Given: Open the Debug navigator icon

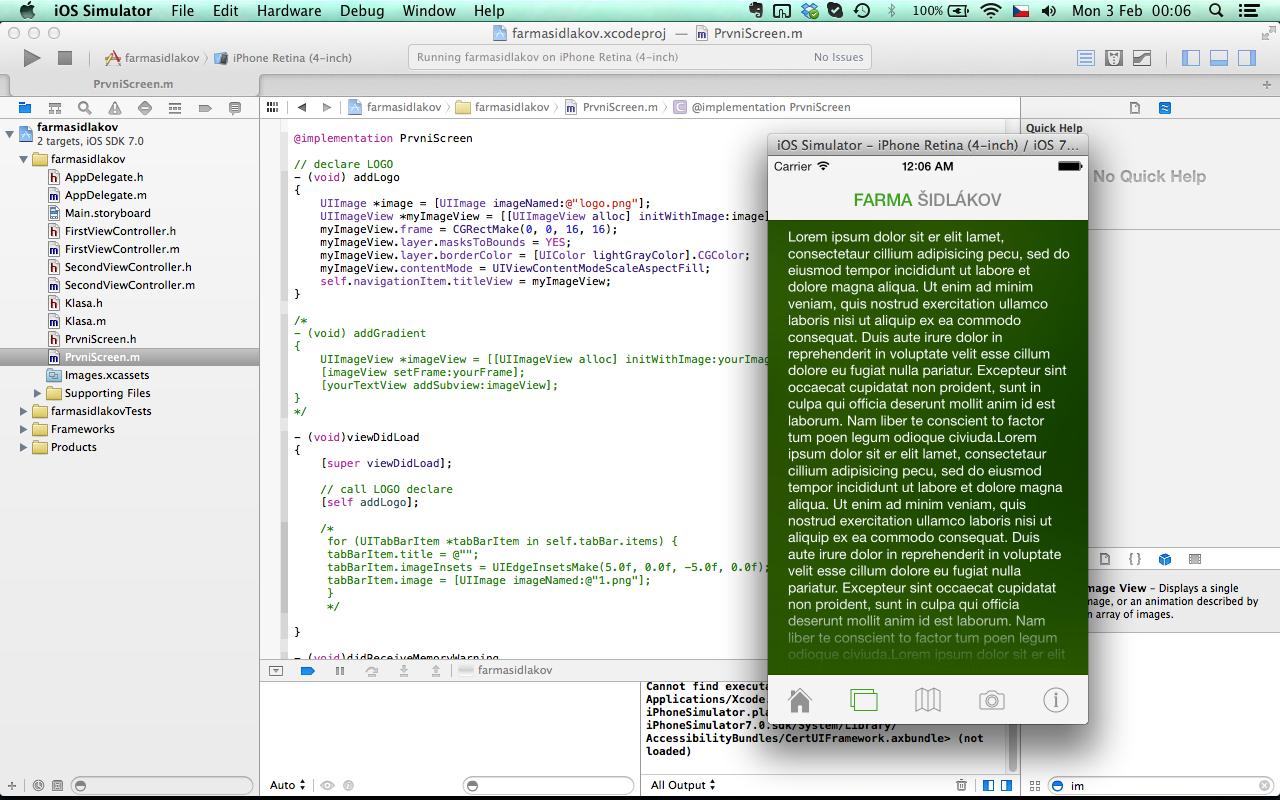Looking at the screenshot, I should (175, 108).
